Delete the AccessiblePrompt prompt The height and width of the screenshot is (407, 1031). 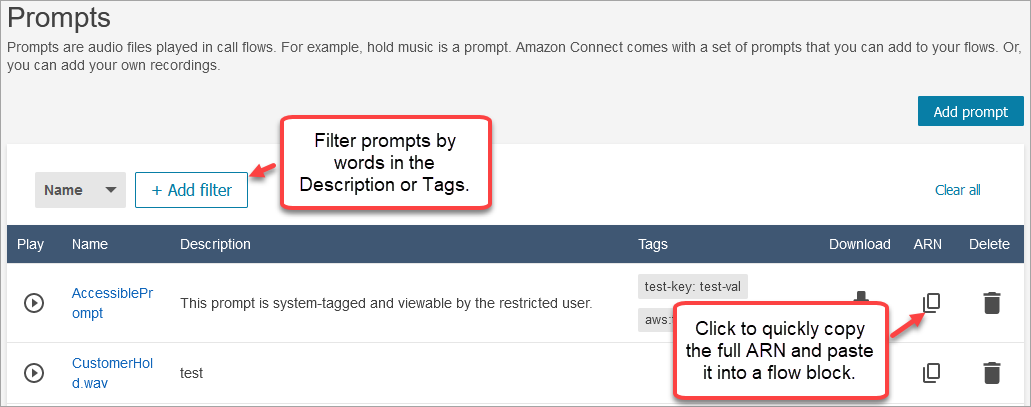coord(991,303)
